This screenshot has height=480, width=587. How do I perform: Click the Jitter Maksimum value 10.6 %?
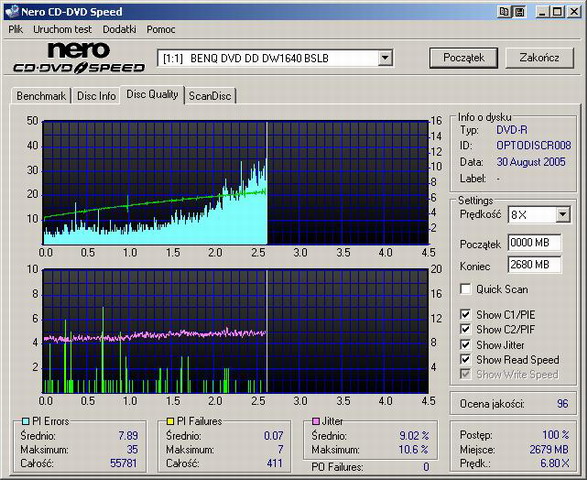(x=413, y=449)
